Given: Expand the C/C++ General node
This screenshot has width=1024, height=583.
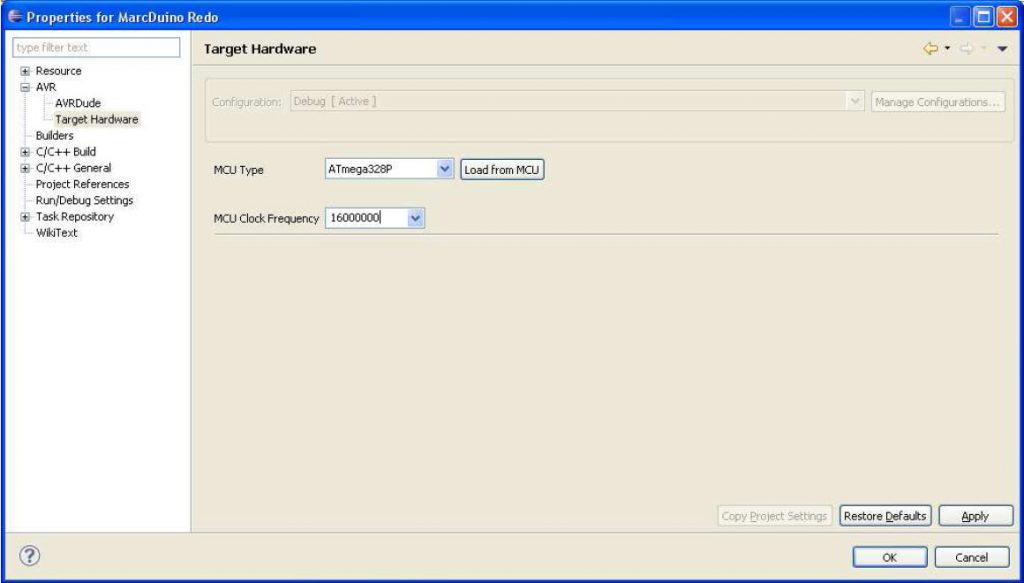Looking at the screenshot, I should (x=25, y=168).
